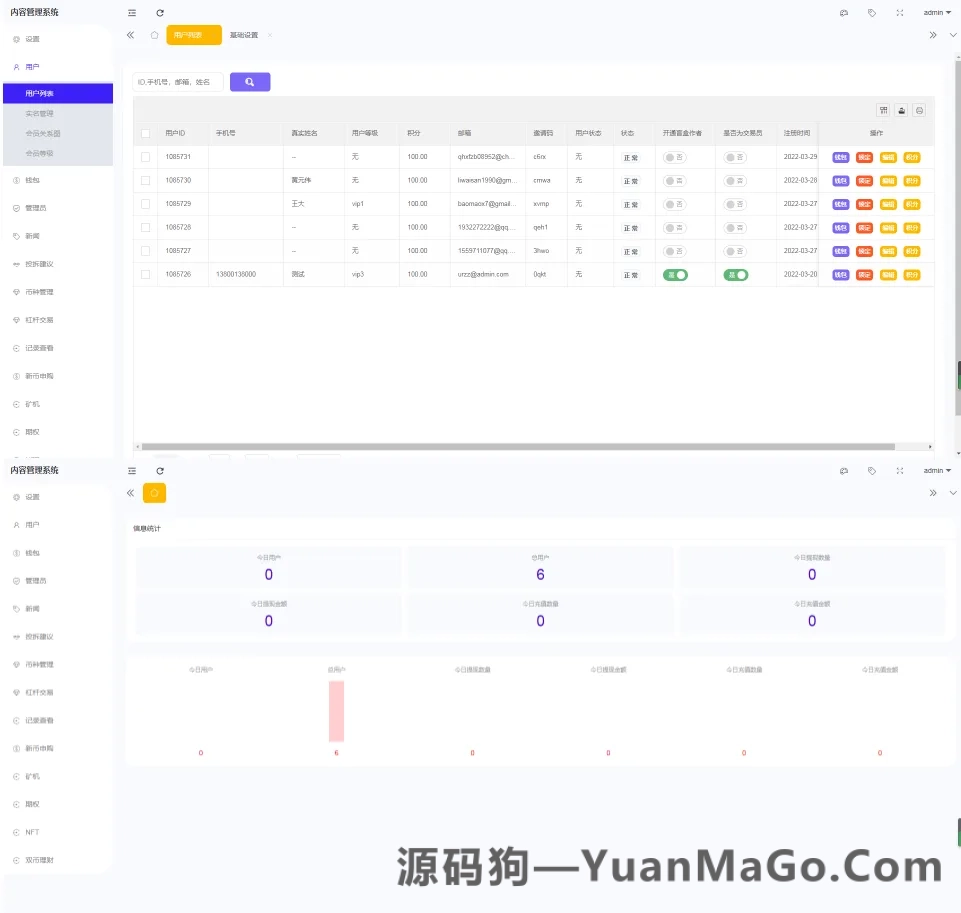Viewport: 961px width, 913px height.
Task: Click the magnifier search icon
Action: (x=249, y=81)
